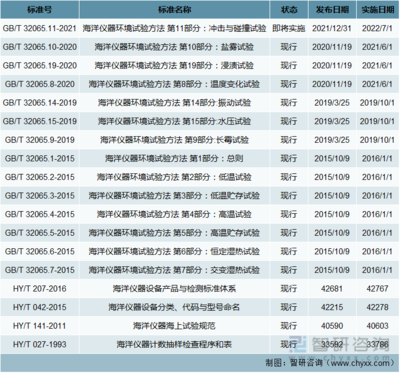
Task: Click the name ending 第7部分：交变湿热试验
Action: click(174, 270)
